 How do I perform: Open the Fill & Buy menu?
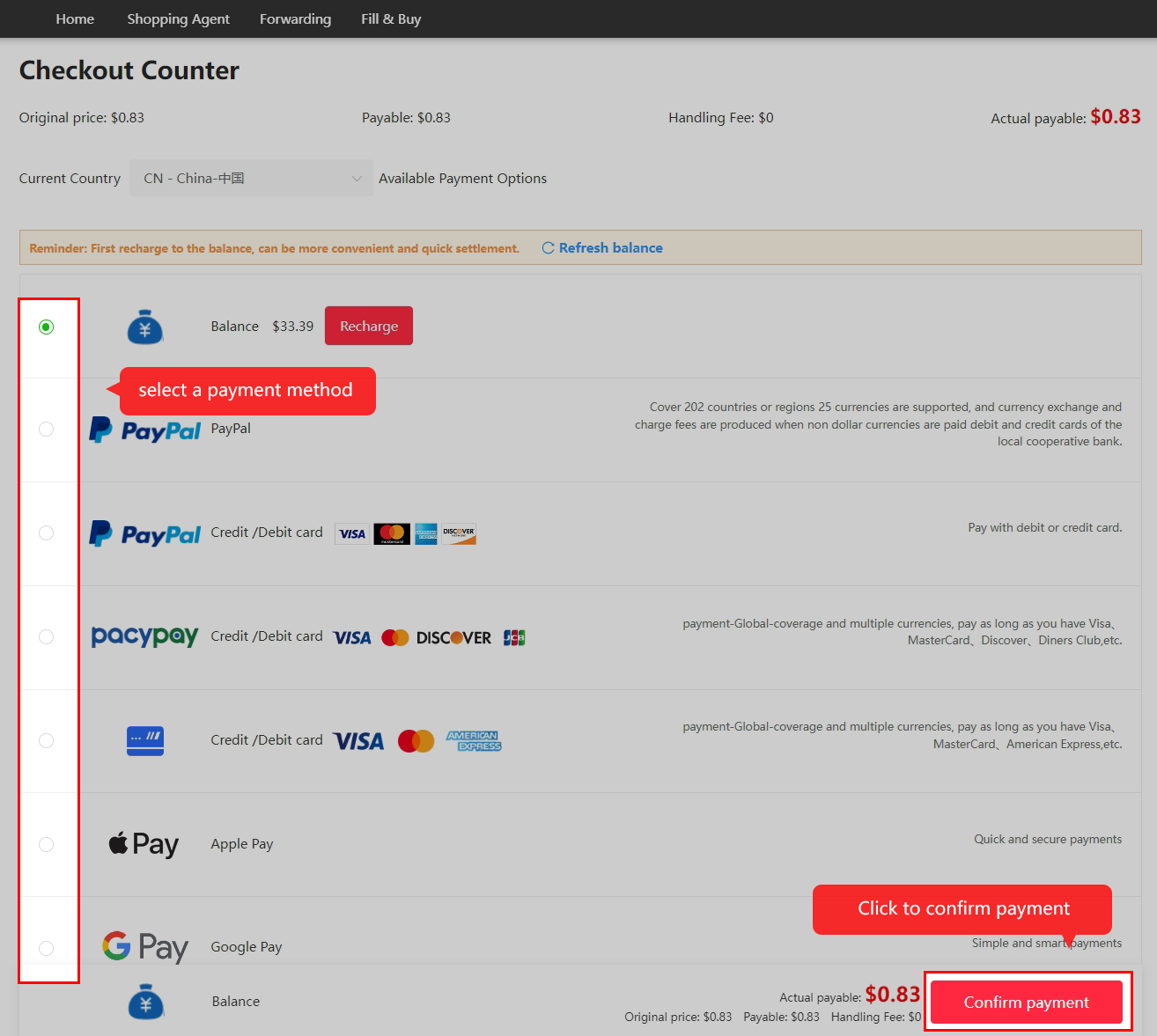(391, 18)
